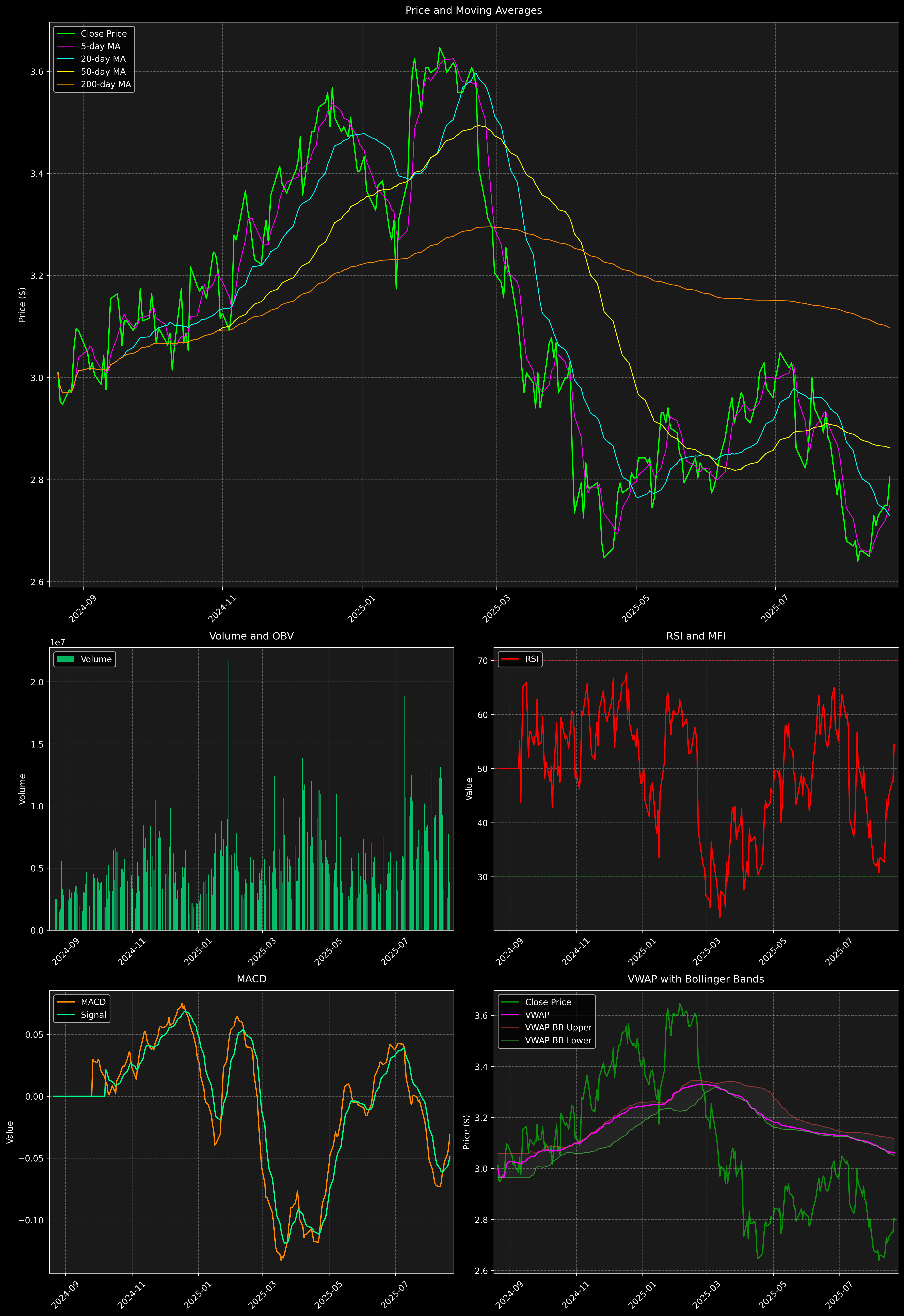Click the 3.6 price axis label on main chart
The width and height of the screenshot is (904, 1316).
(37, 72)
